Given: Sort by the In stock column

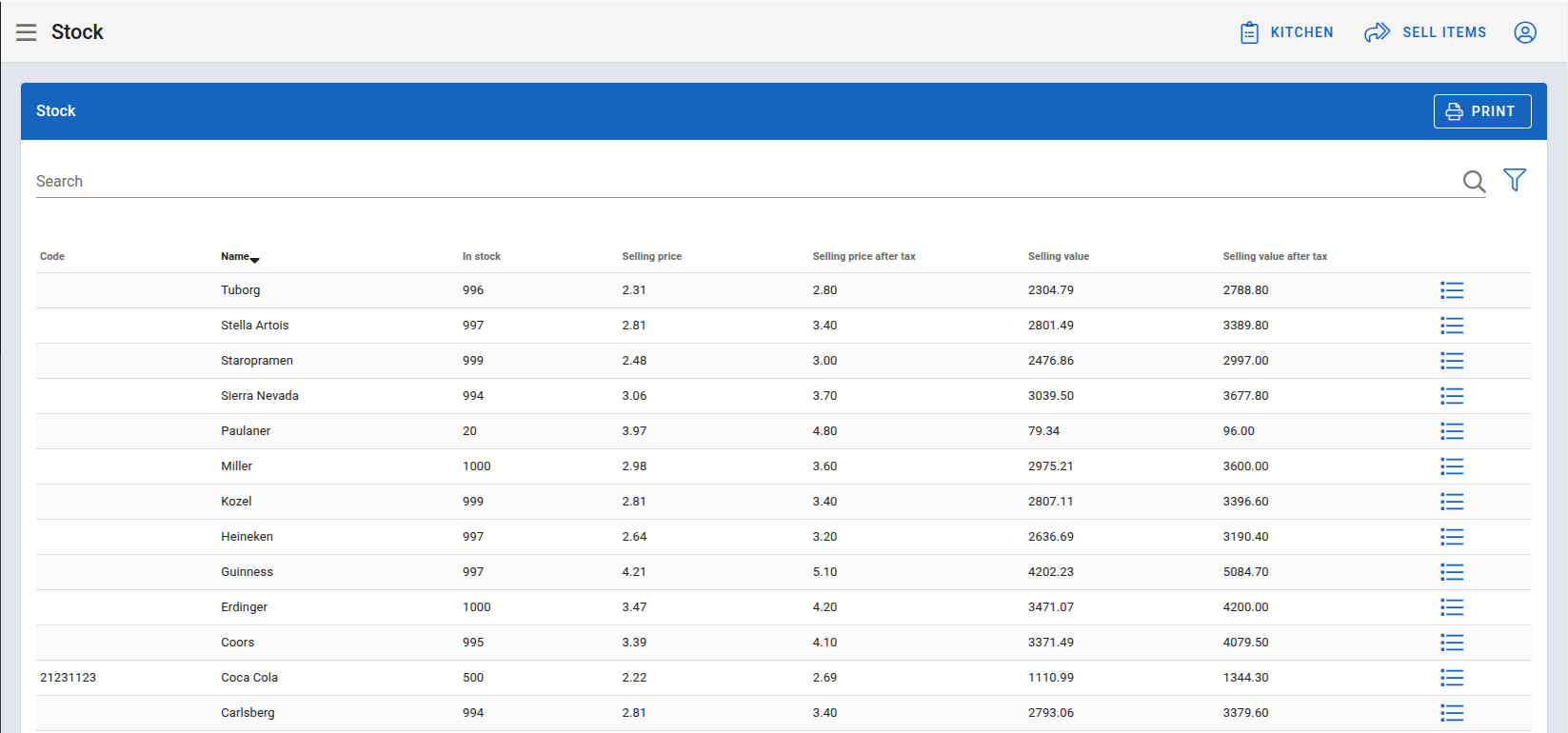Looking at the screenshot, I should tap(482, 256).
